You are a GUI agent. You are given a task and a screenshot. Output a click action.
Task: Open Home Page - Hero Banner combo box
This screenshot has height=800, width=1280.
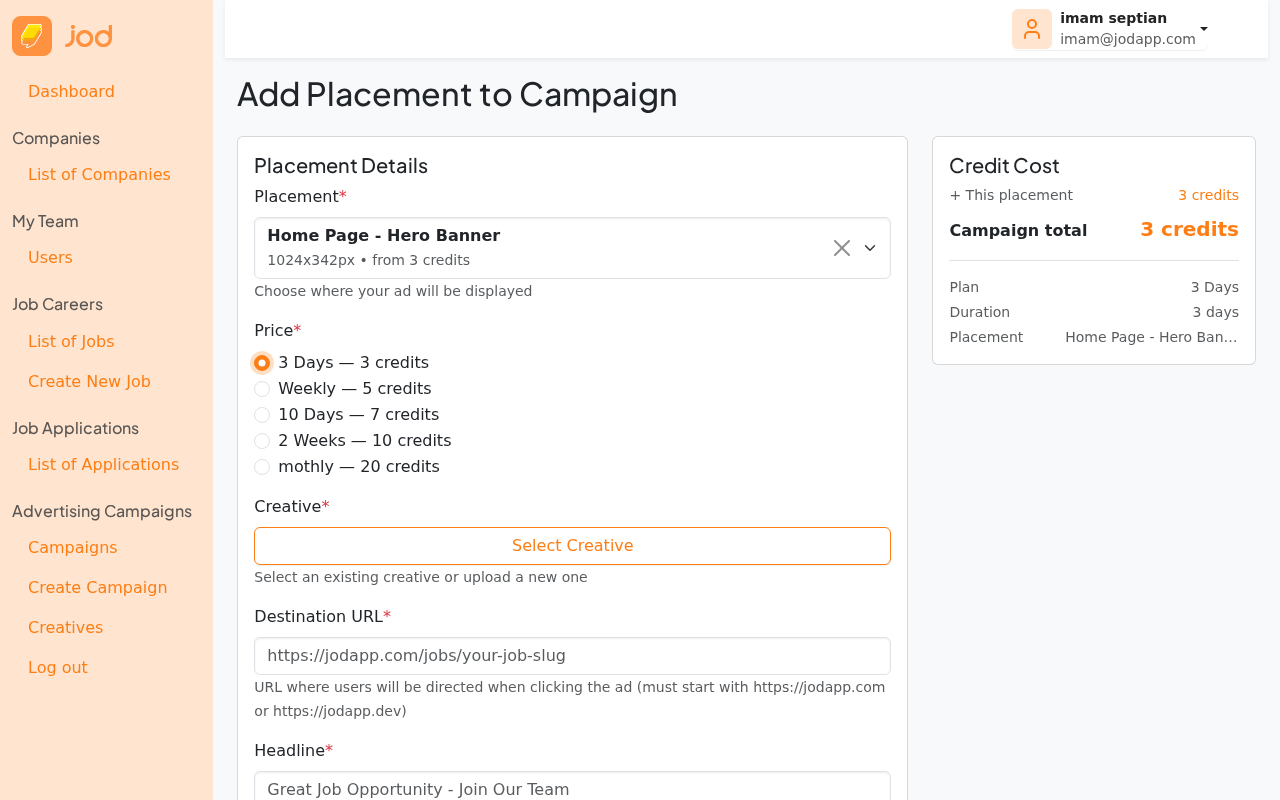pos(540,248)
